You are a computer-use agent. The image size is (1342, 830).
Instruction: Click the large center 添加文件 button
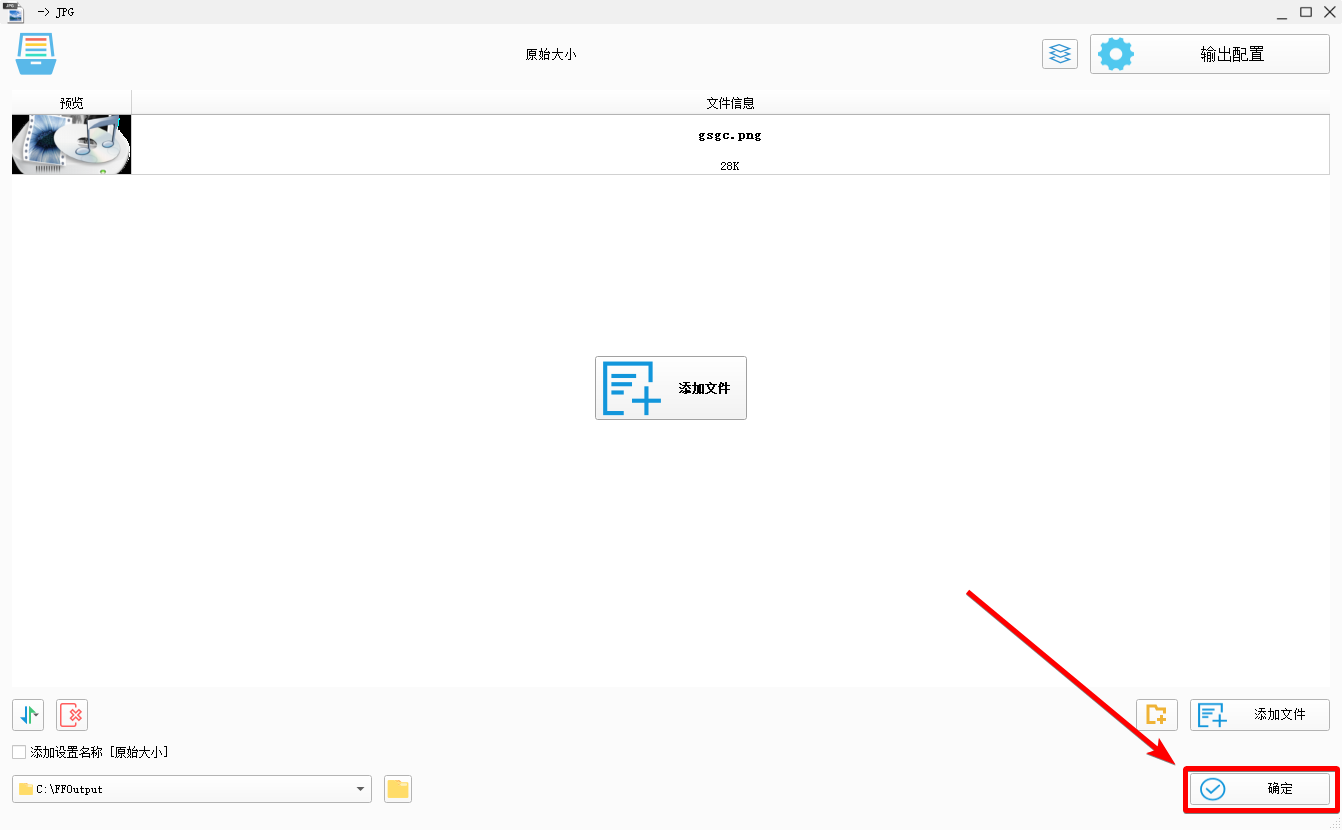(x=671, y=388)
